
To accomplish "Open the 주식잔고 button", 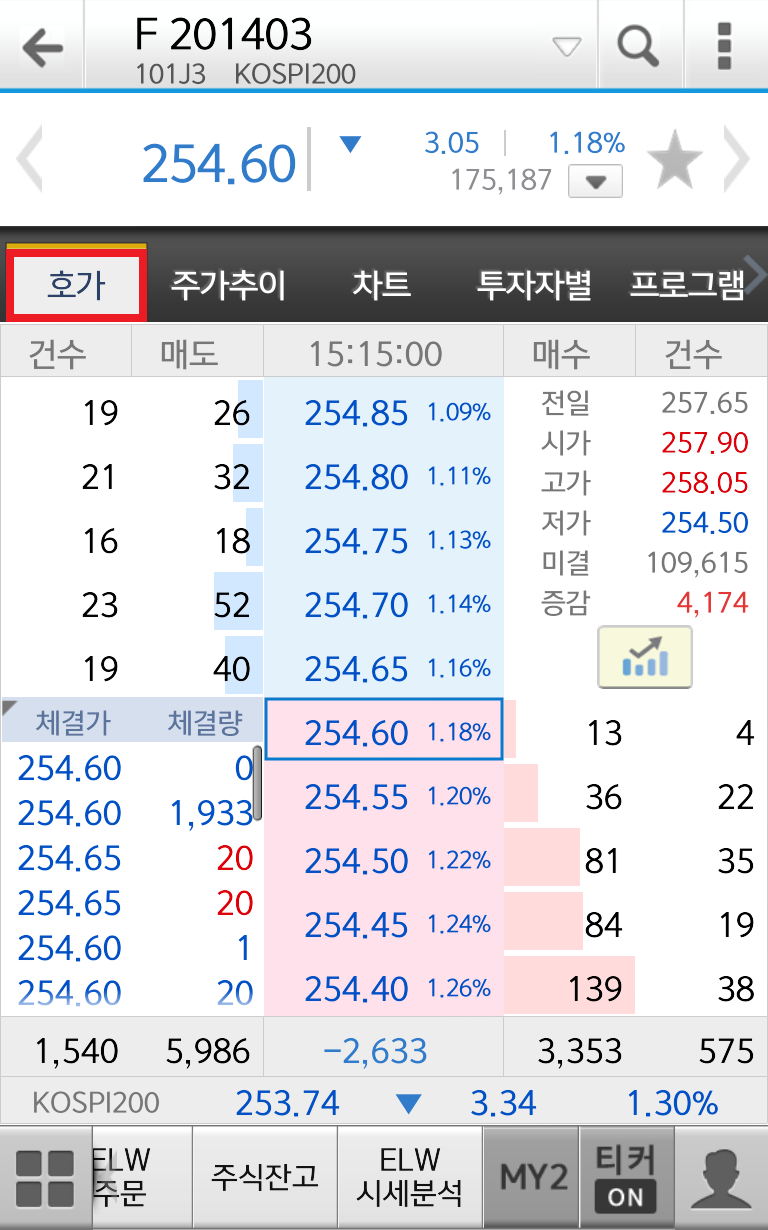I will (264, 1178).
